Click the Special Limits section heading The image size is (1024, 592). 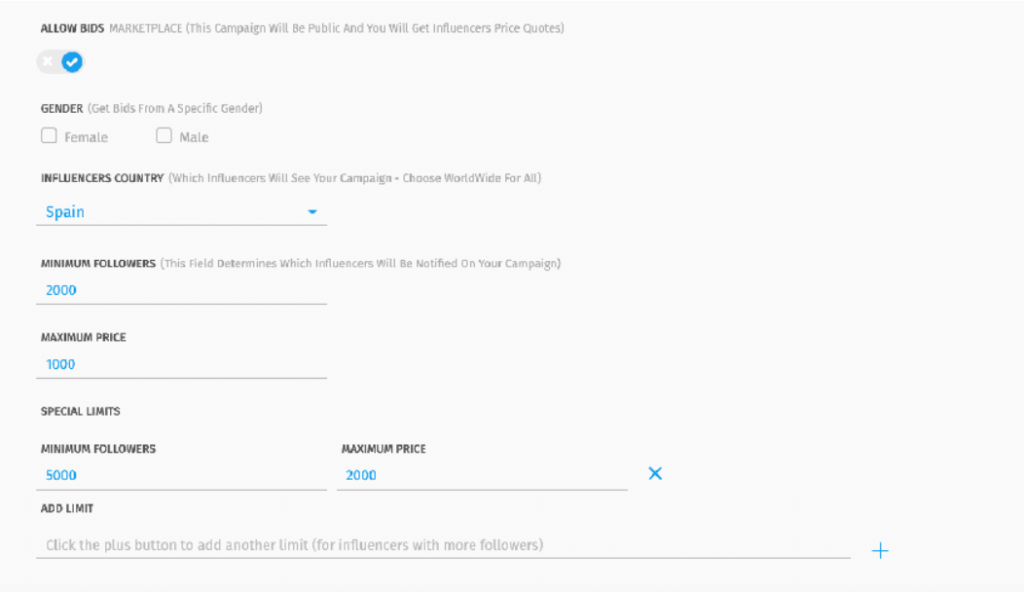click(80, 411)
